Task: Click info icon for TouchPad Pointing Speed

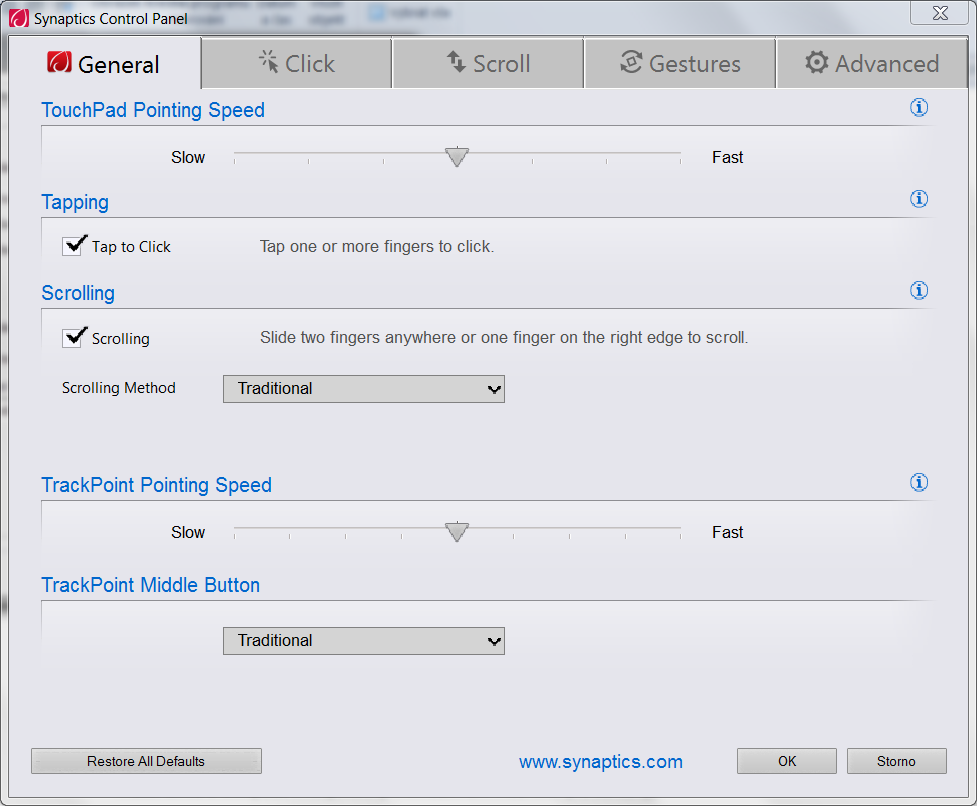Action: point(919,108)
